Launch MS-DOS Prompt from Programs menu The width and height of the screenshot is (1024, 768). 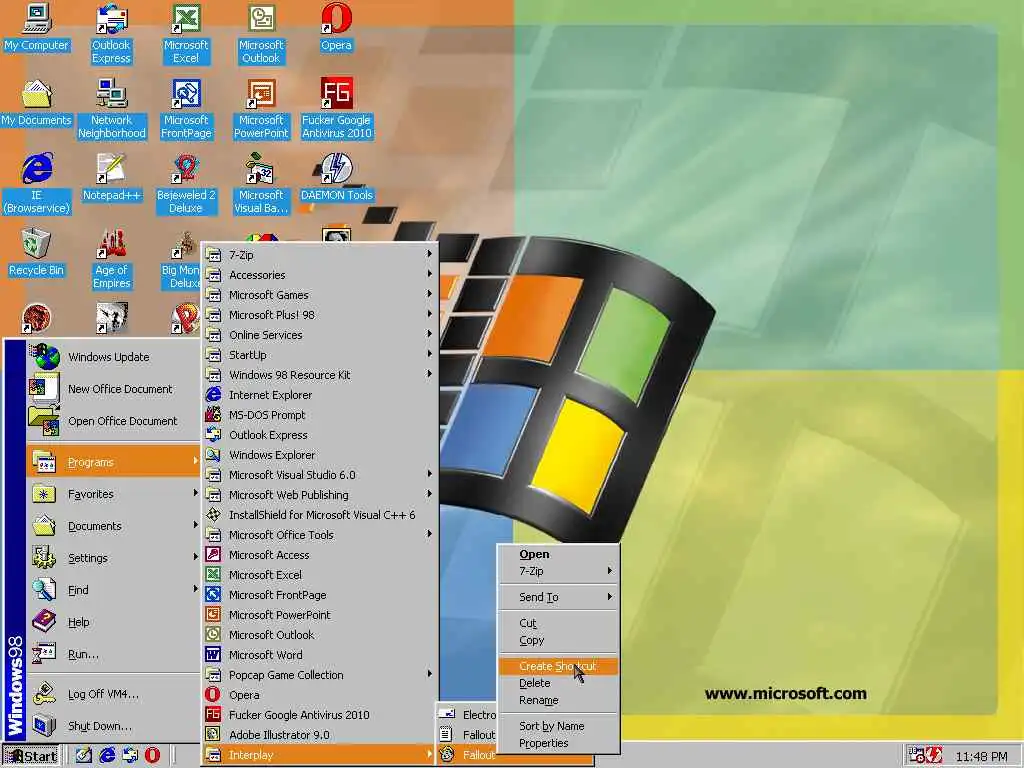319,415
